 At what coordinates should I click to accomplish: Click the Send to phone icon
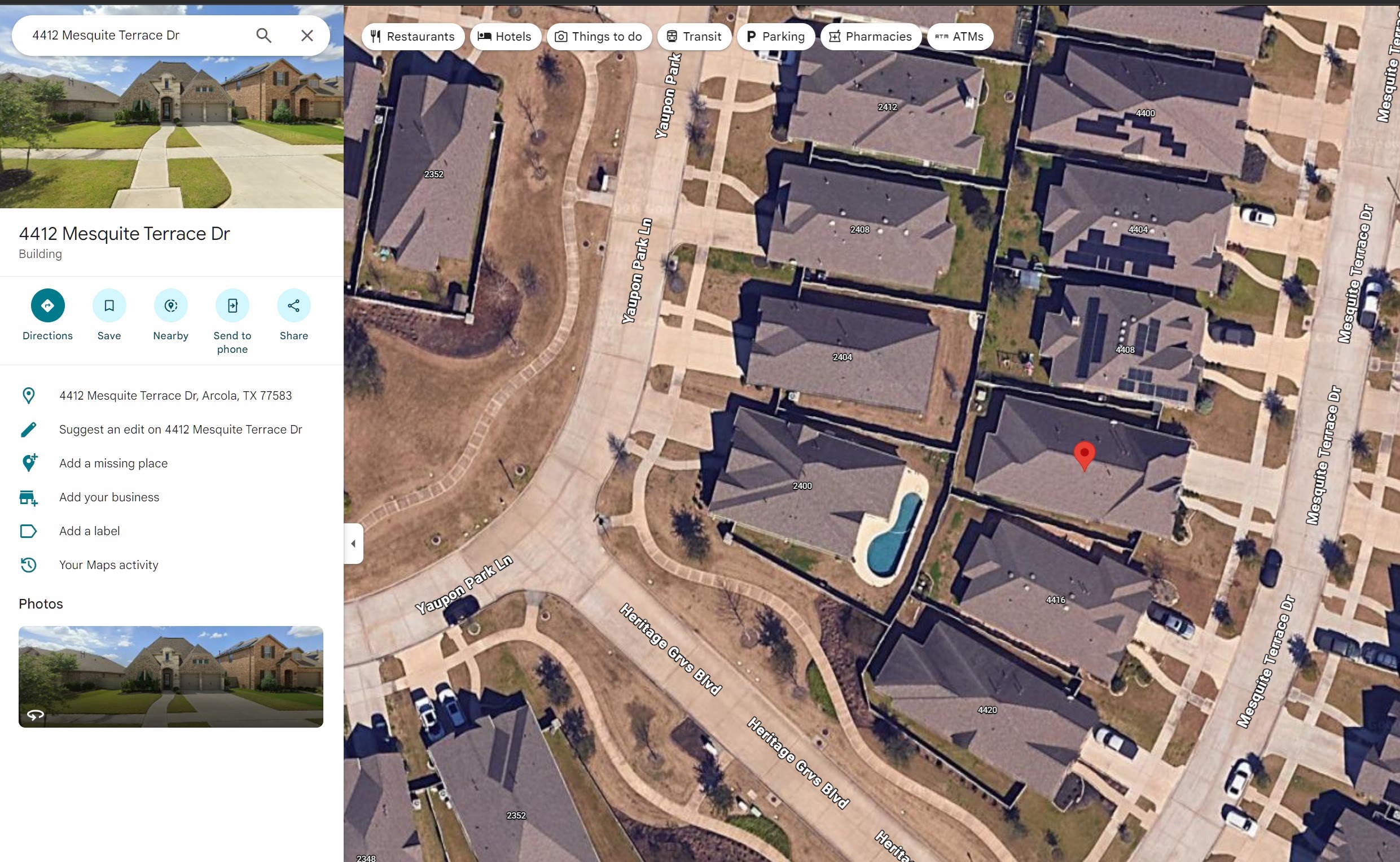(x=232, y=305)
